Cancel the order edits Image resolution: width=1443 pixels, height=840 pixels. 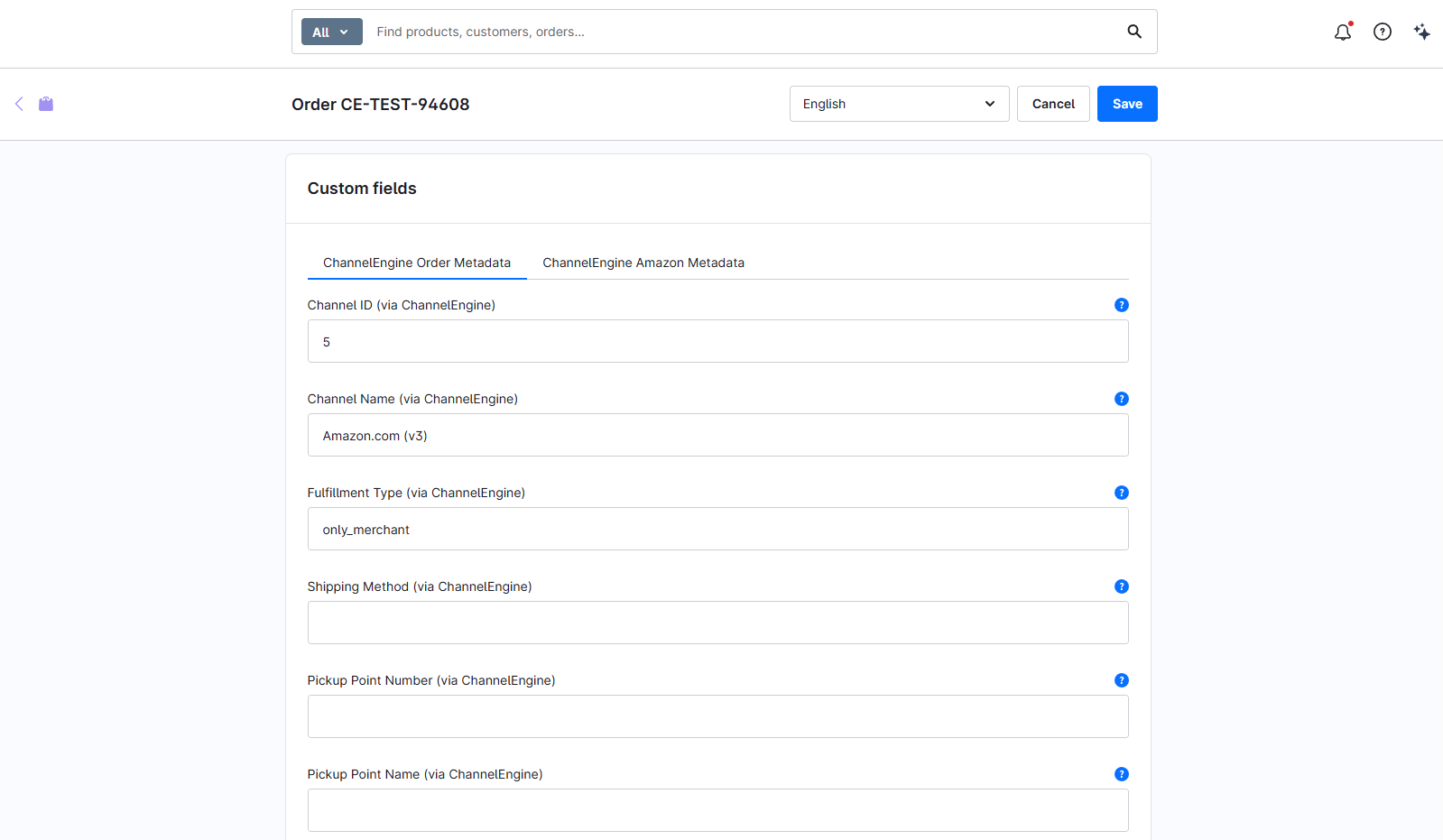(x=1053, y=104)
